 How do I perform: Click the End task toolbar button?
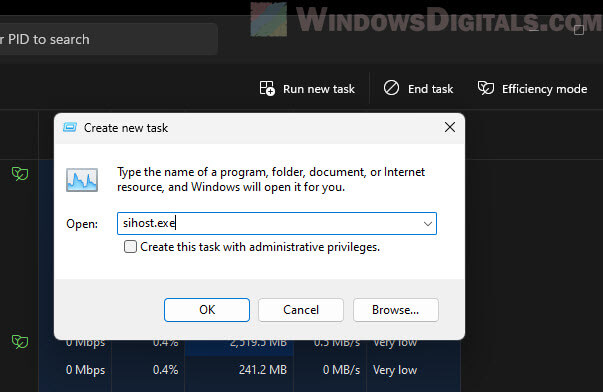click(x=418, y=88)
